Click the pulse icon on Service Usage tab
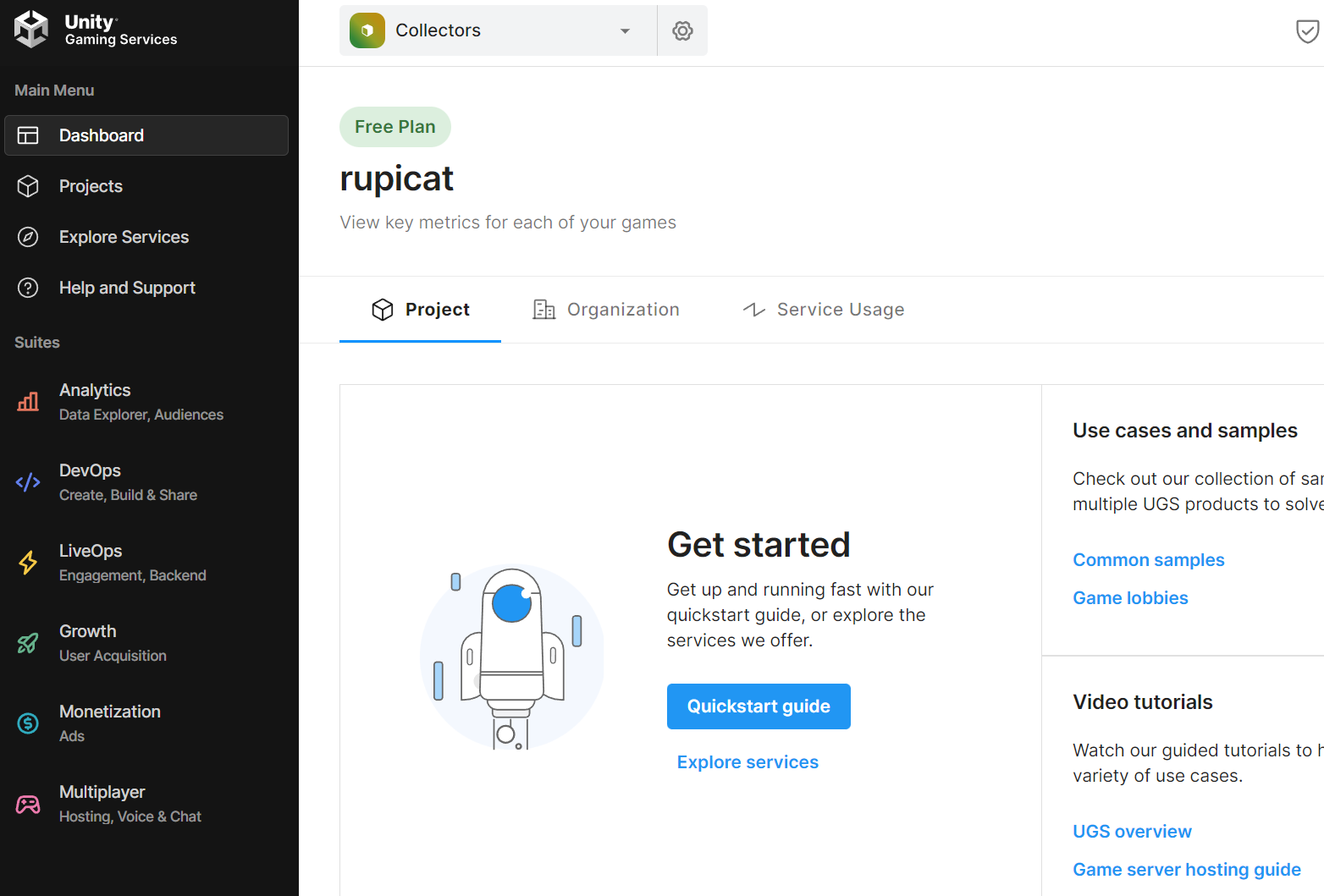The height and width of the screenshot is (896, 1324). tap(754, 310)
